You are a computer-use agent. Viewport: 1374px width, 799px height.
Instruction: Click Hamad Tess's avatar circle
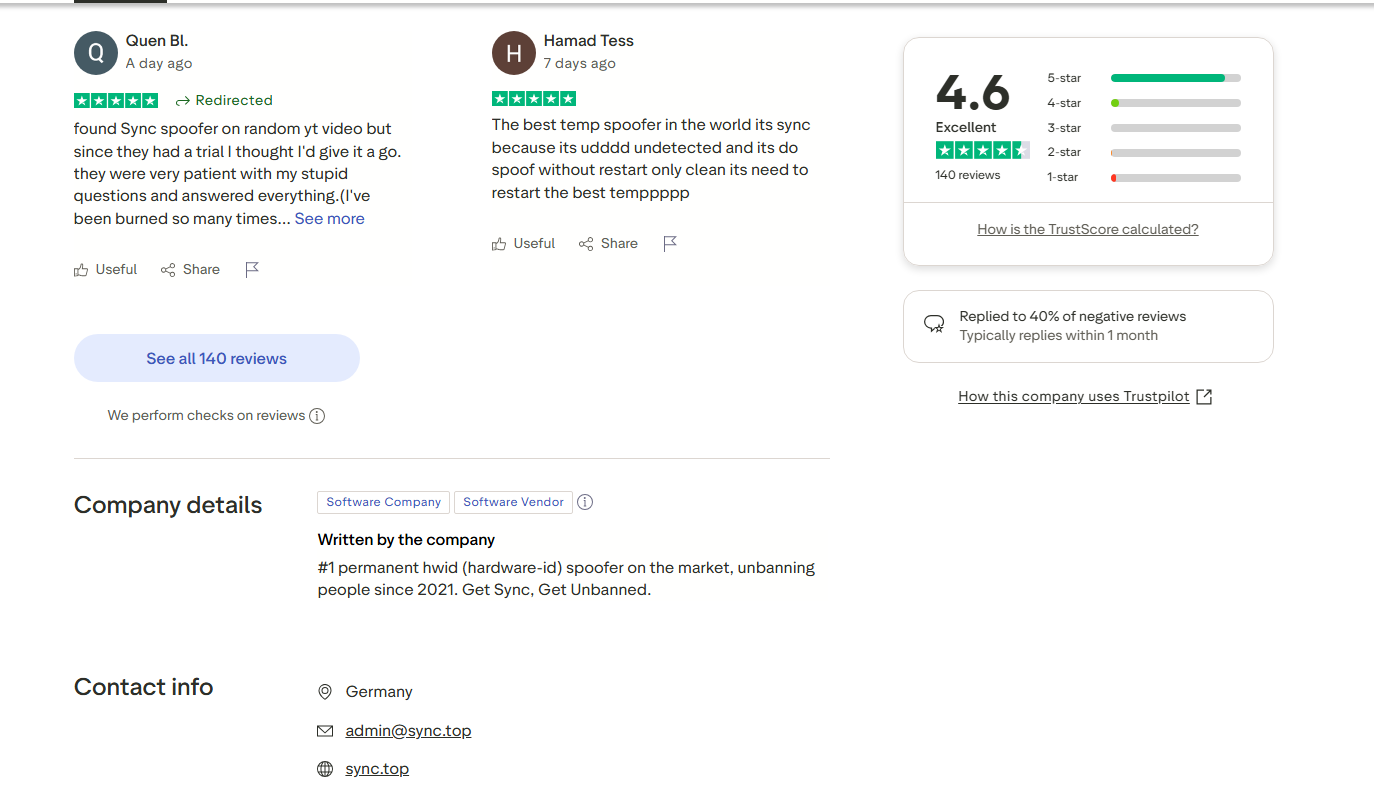[x=514, y=53]
